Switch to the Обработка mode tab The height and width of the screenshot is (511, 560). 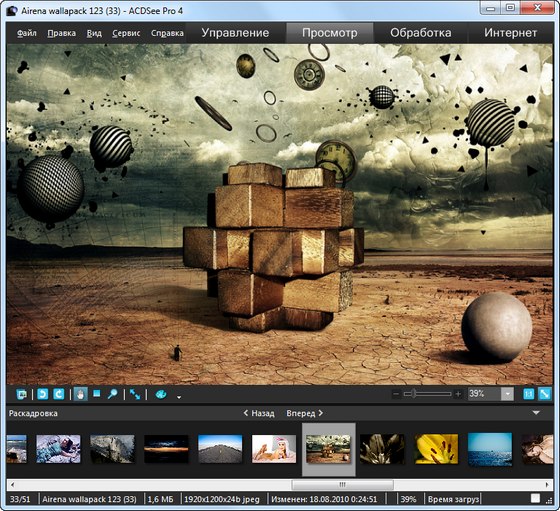tap(420, 33)
